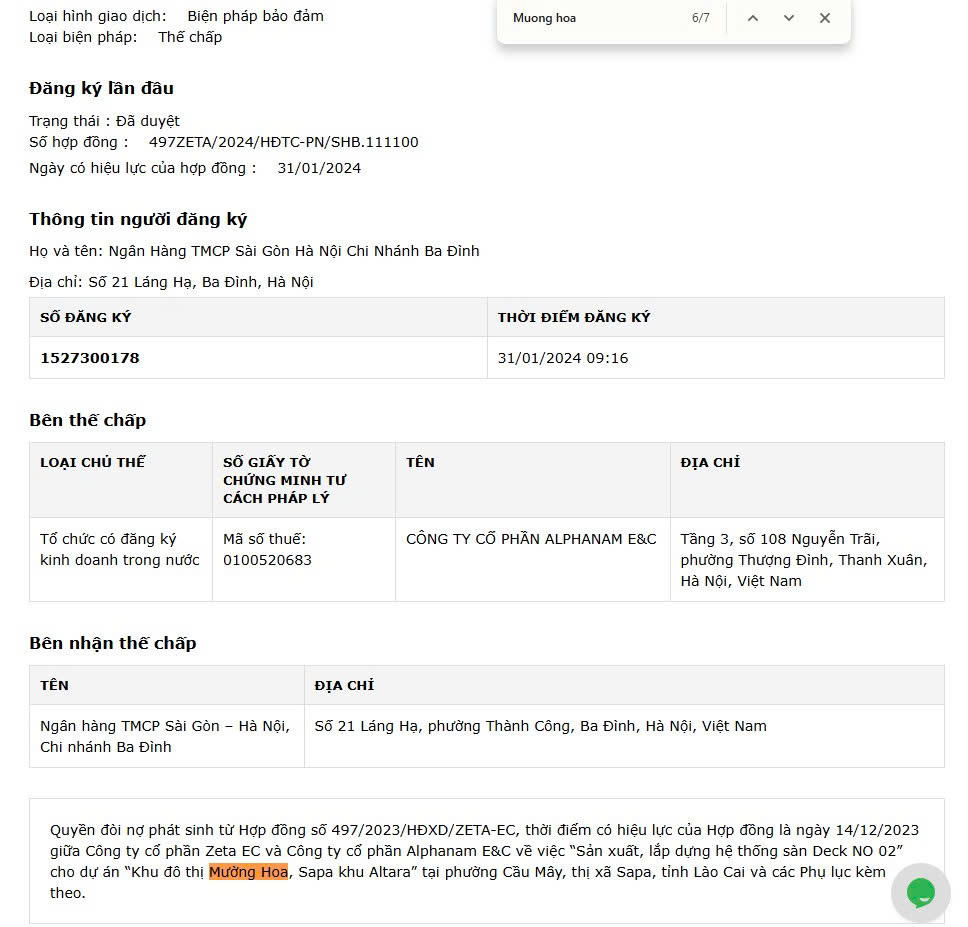Click the "Quyền đòi nợ" collateral description paragraph
This screenshot has height=927, width=968.
click(x=486, y=861)
